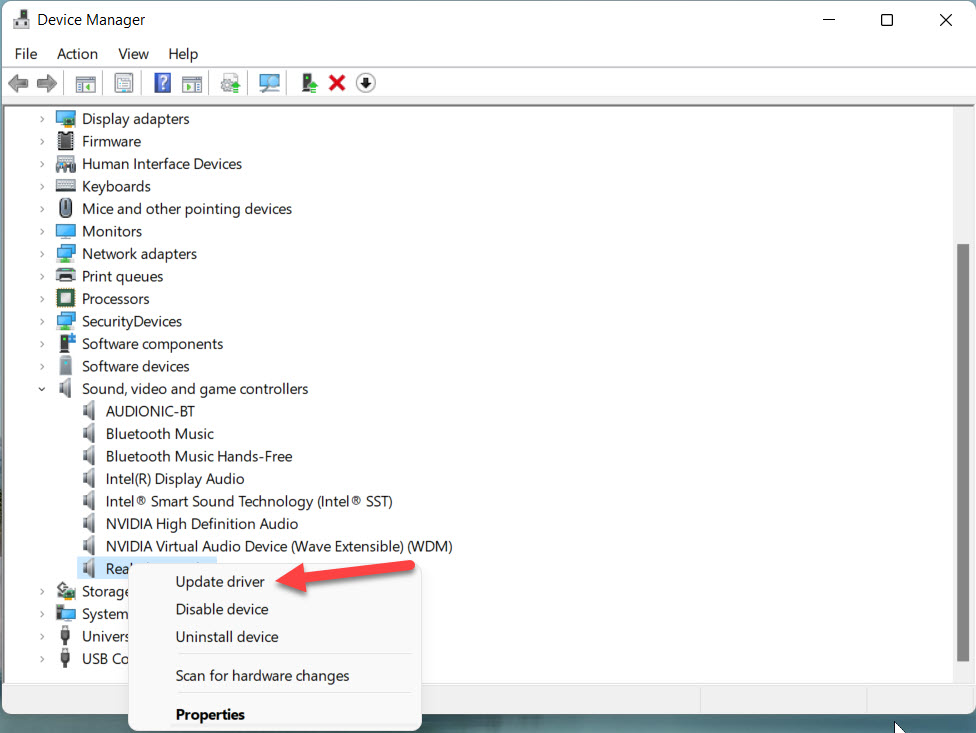976x733 pixels.
Task: Click the Scan for hardware changes toolbar icon
Action: click(268, 82)
